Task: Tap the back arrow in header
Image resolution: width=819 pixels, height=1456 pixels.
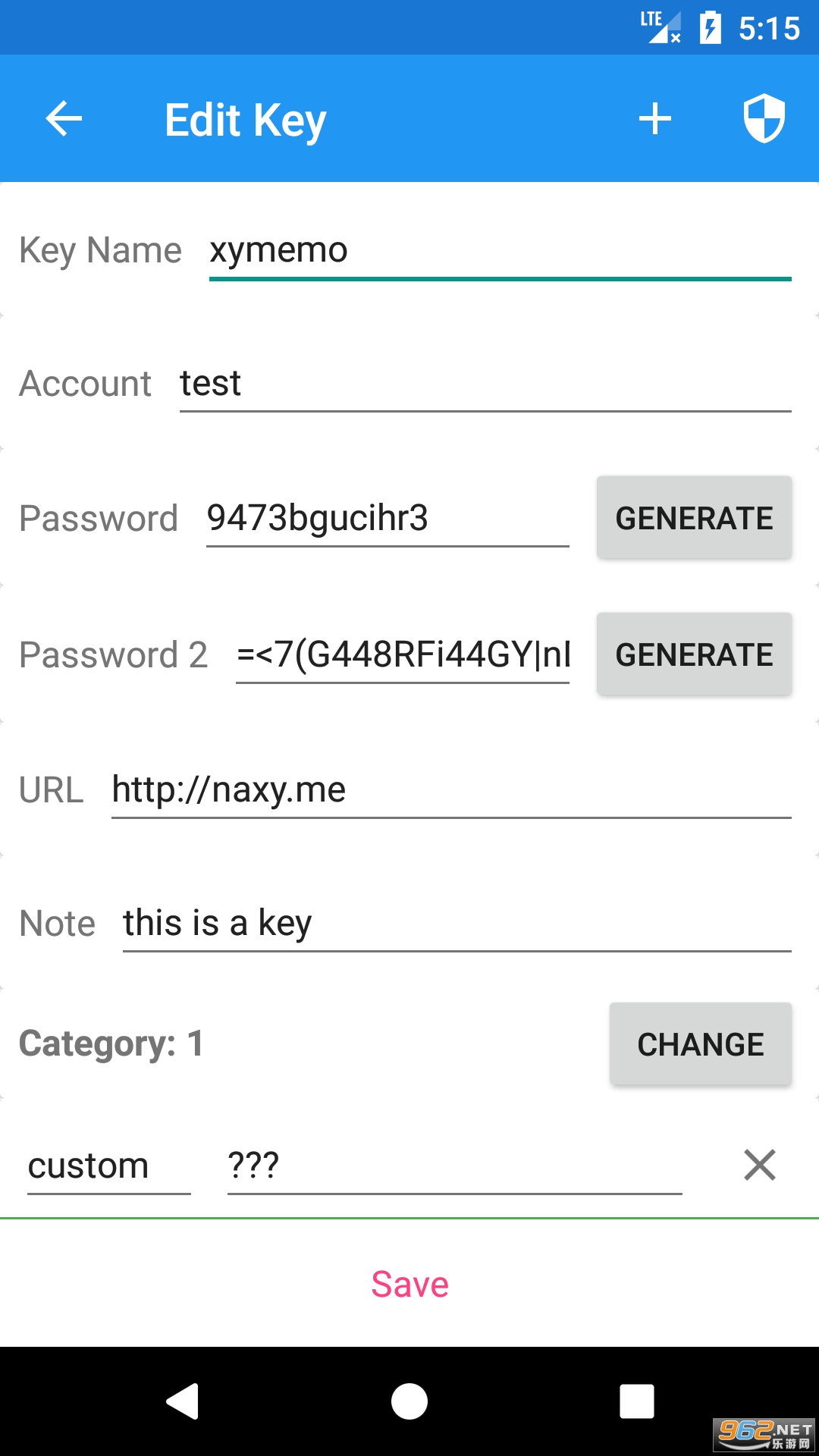Action: pyautogui.click(x=64, y=119)
